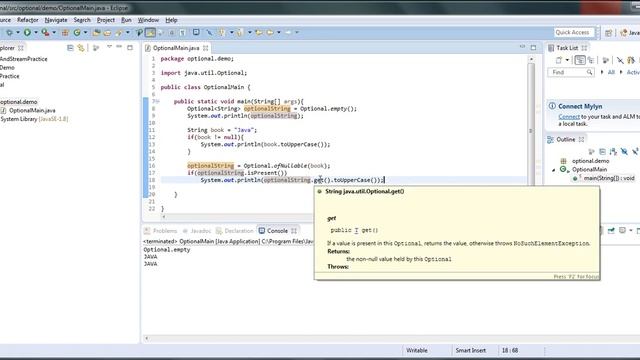Collapse the OptionalMain class in Outline
The height and width of the screenshot is (360, 640).
554,170
